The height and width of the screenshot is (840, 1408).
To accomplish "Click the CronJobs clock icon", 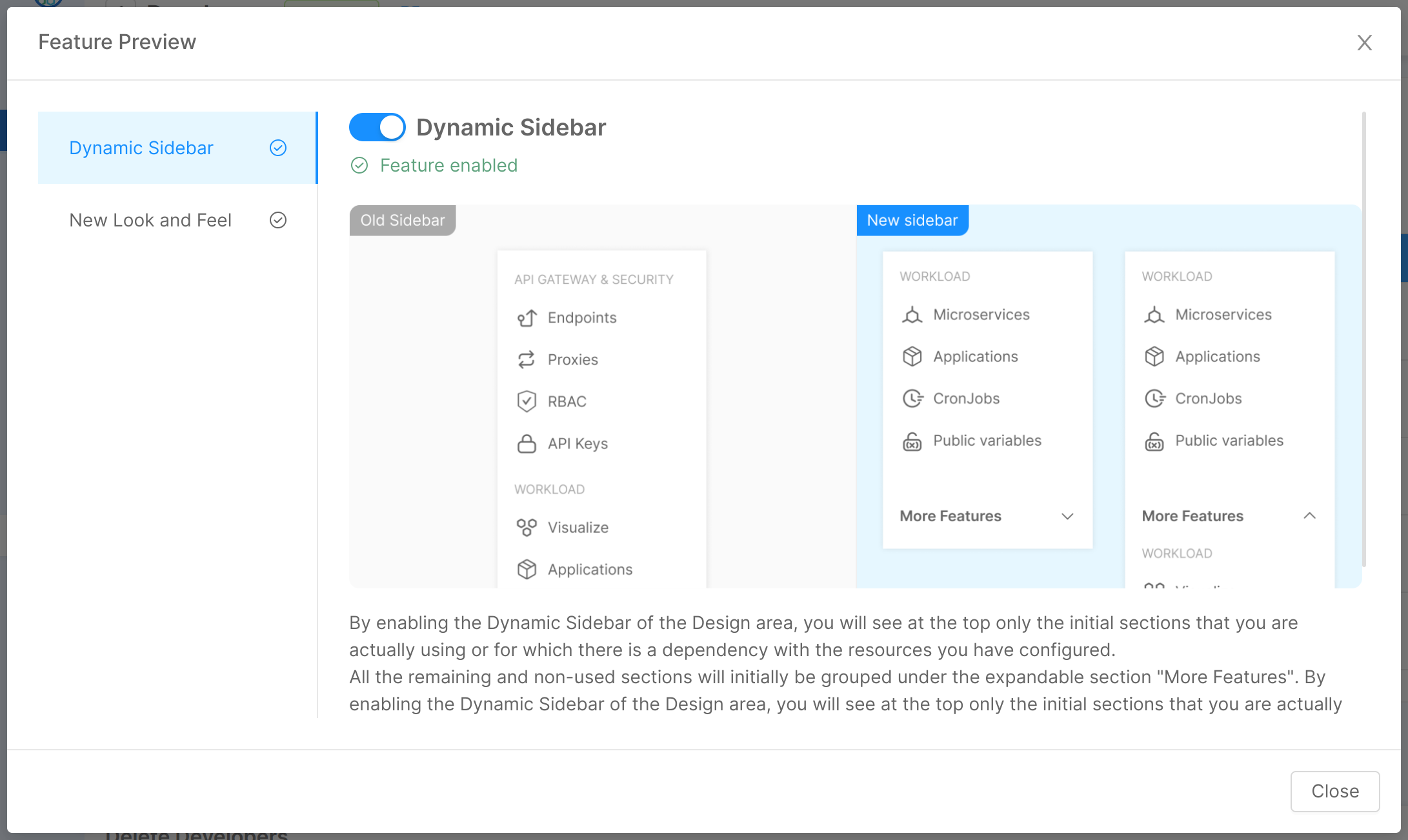I will pyautogui.click(x=912, y=398).
